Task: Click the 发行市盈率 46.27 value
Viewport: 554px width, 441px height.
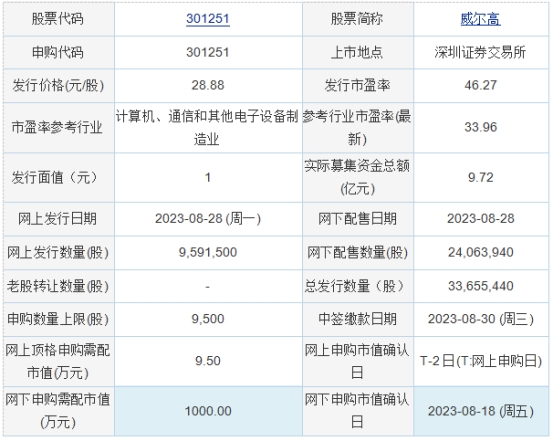Action: coord(481,85)
